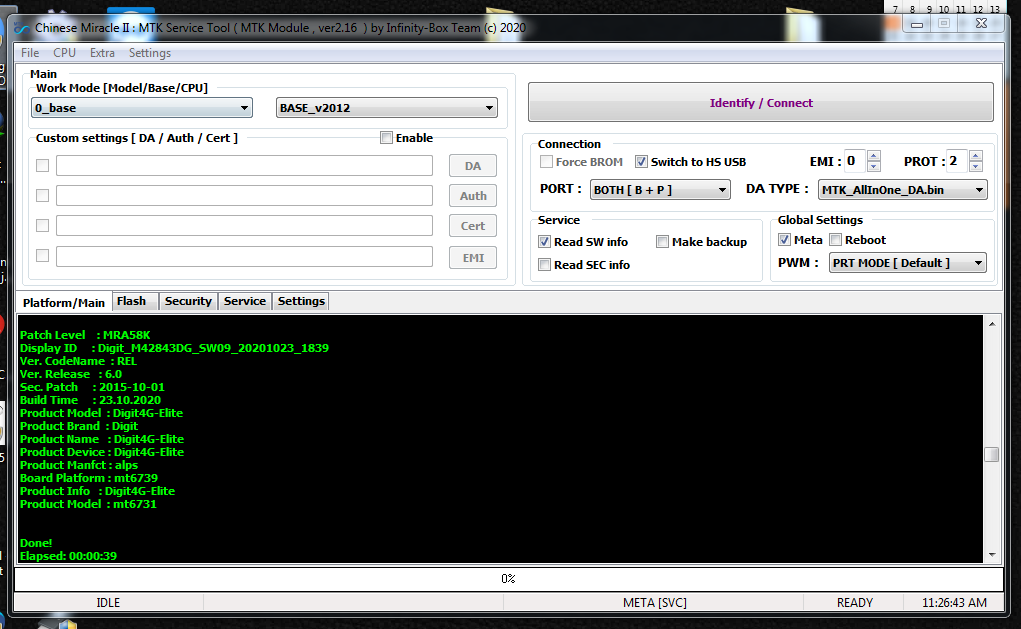Screen dimensions: 1021x629
Task: Tick the checkbox beside the EMI field
Action: [42, 255]
